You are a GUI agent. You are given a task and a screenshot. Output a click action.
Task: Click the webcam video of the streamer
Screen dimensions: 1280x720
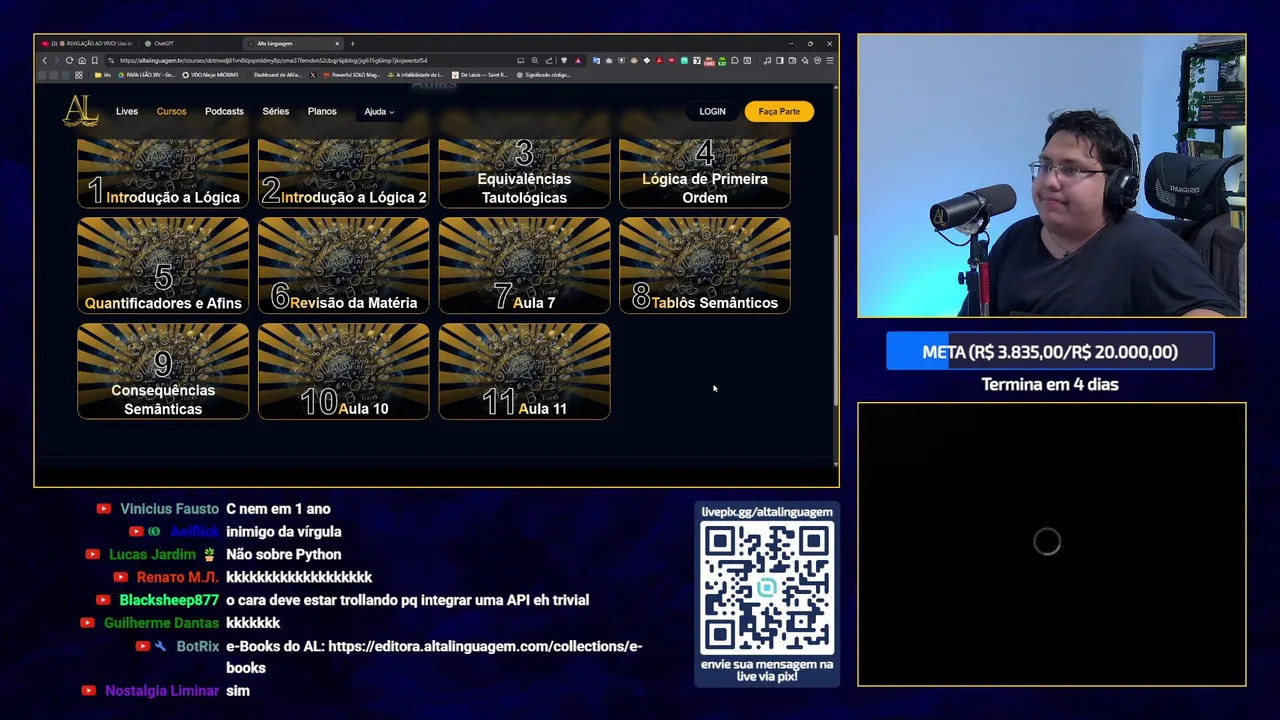[1051, 176]
